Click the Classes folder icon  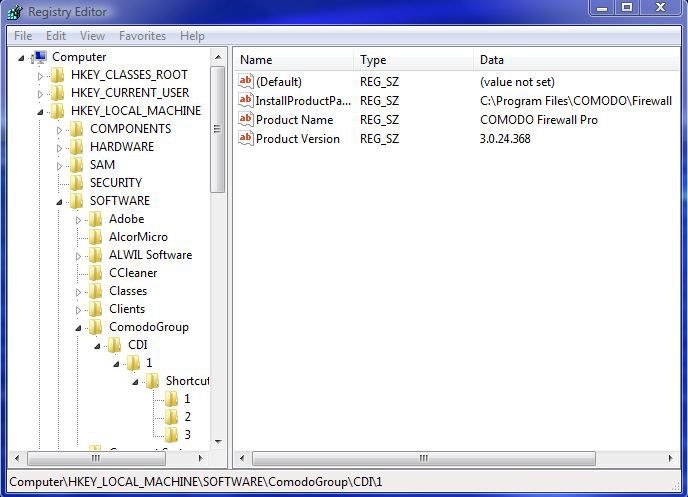(95, 291)
